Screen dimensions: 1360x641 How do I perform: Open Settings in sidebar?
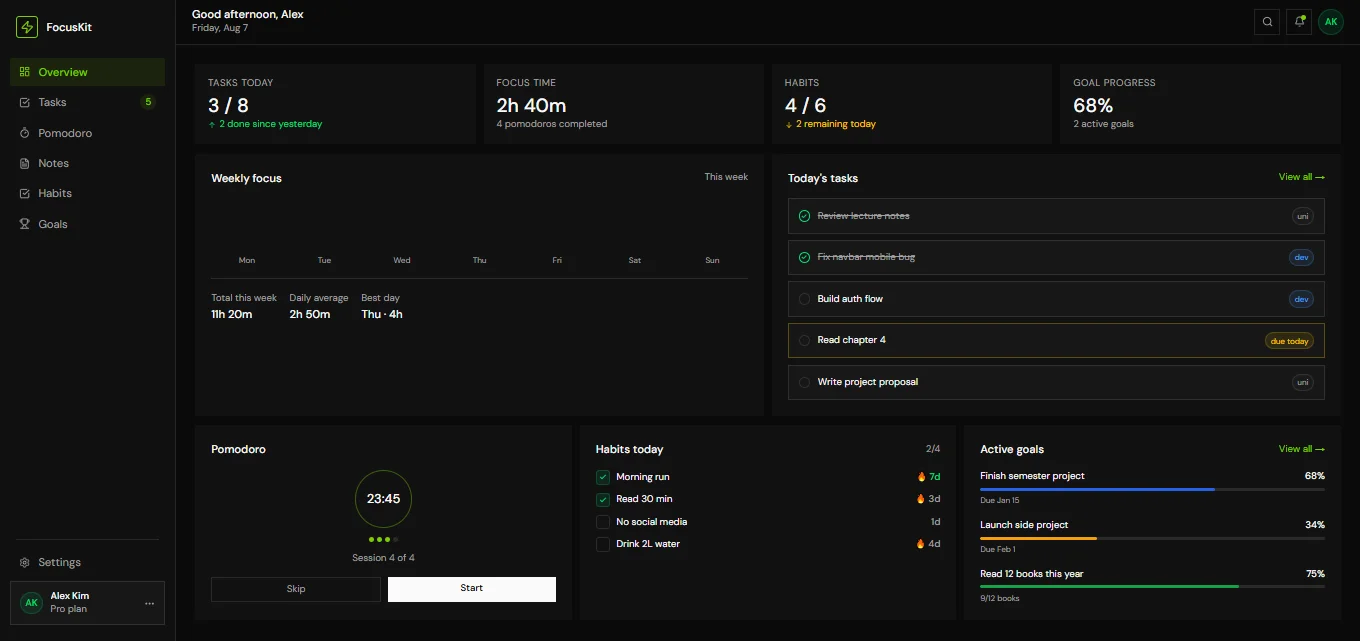click(88, 562)
